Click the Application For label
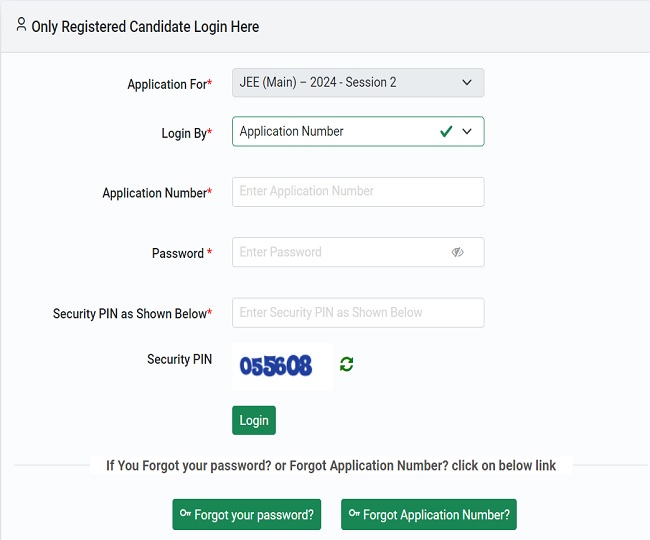The image size is (650, 540). tap(169, 85)
